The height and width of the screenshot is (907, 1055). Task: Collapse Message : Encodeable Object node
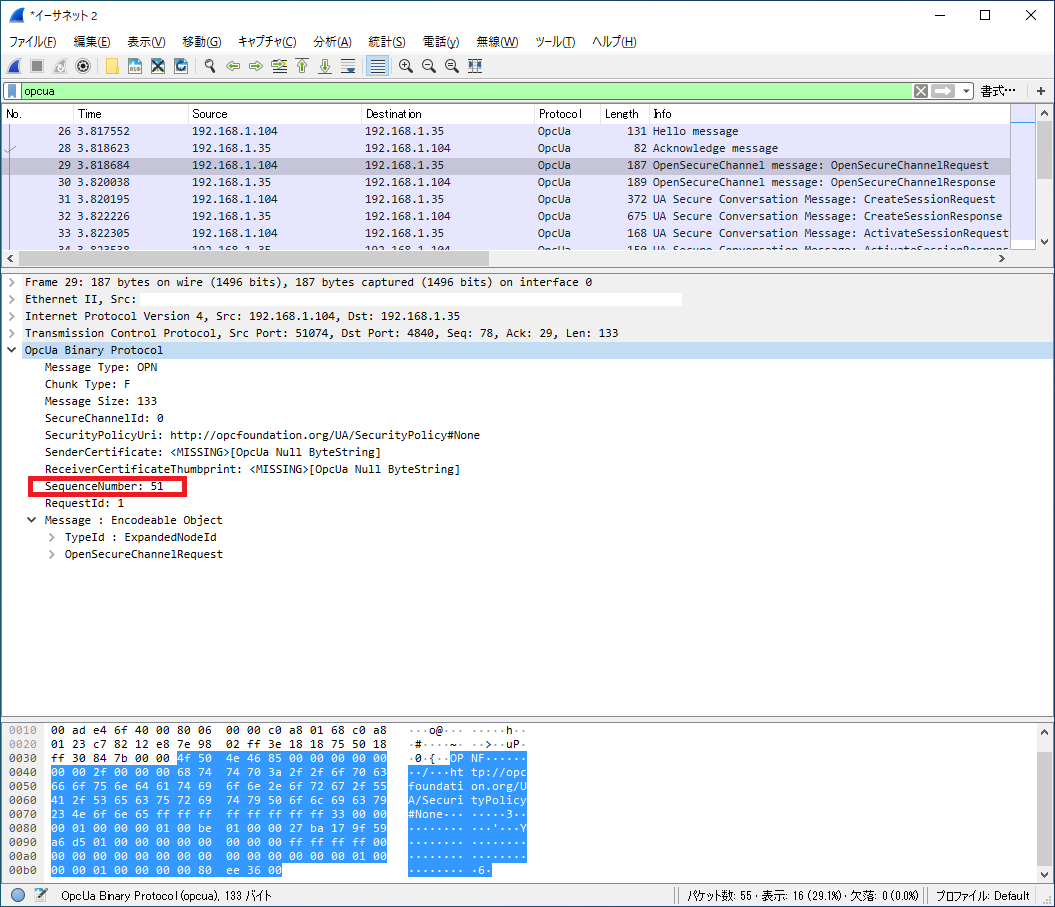(32, 520)
